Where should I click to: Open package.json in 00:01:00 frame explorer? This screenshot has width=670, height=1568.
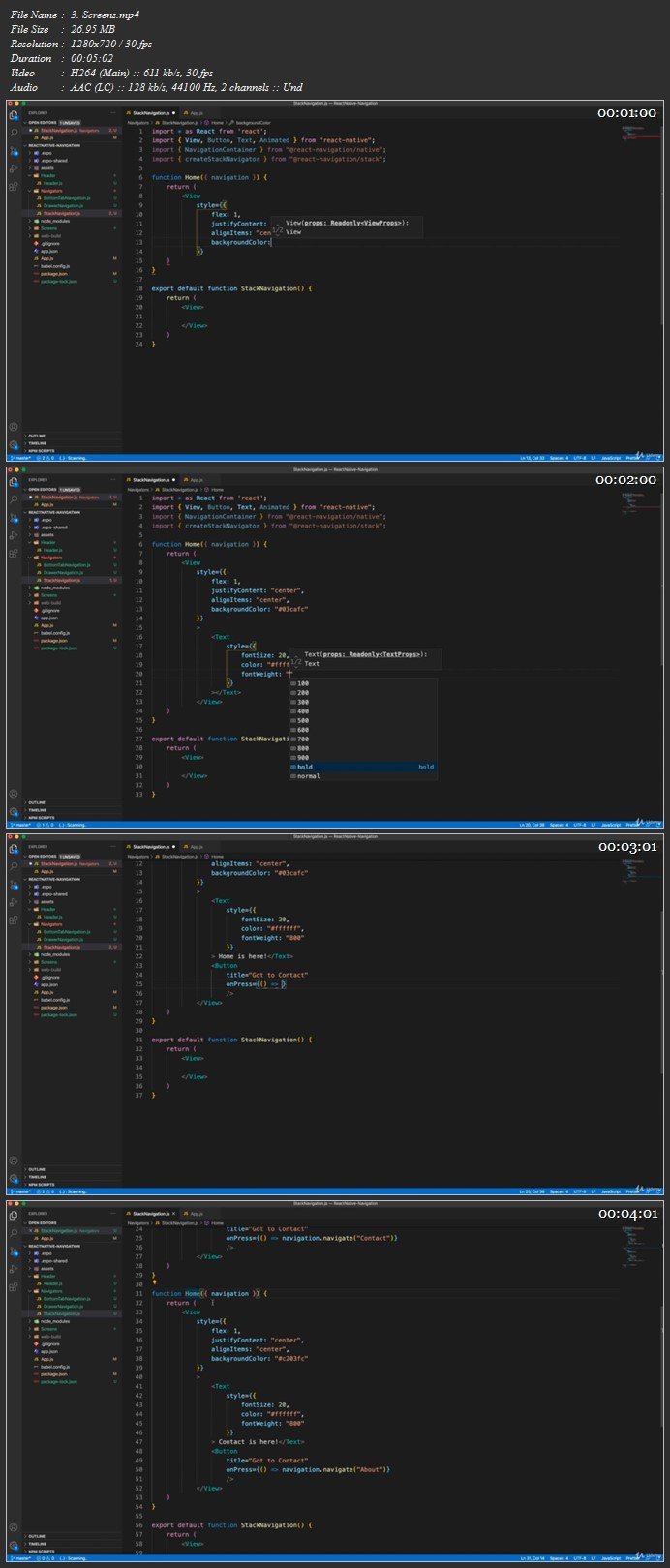[x=73, y=274]
